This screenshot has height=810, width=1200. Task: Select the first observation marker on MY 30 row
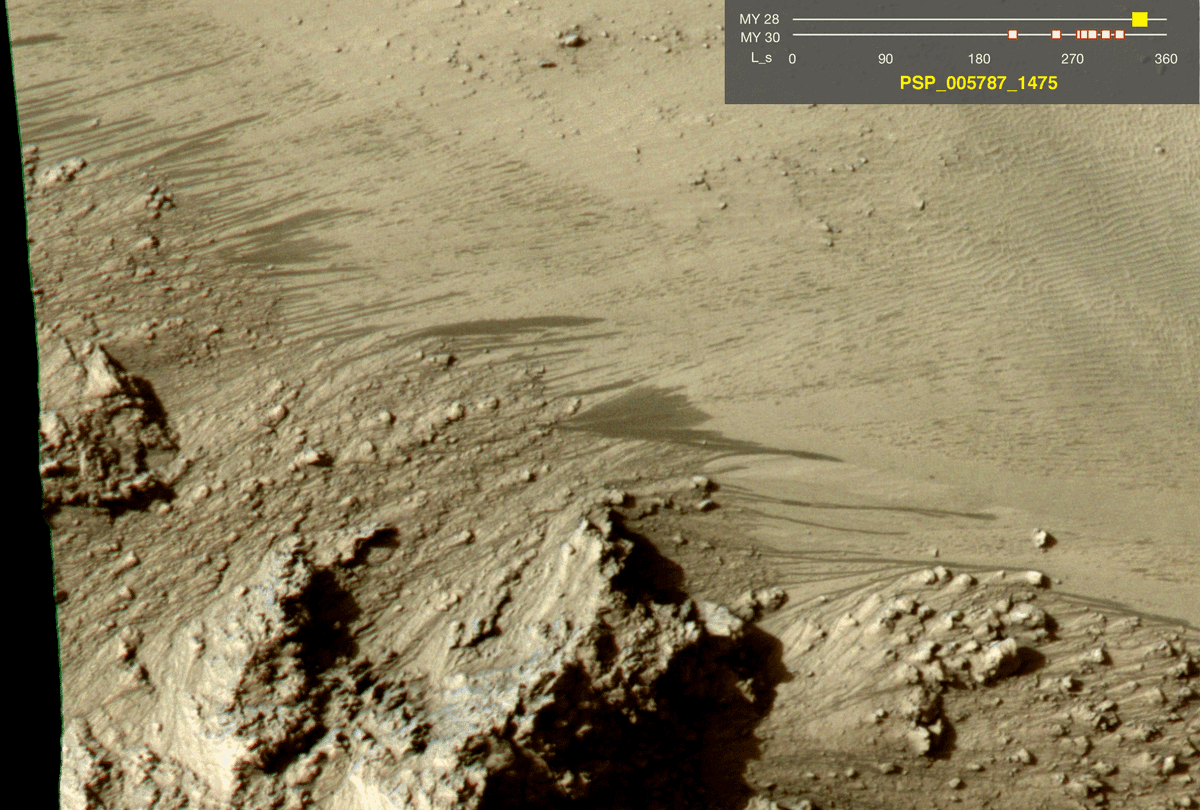point(1012,35)
